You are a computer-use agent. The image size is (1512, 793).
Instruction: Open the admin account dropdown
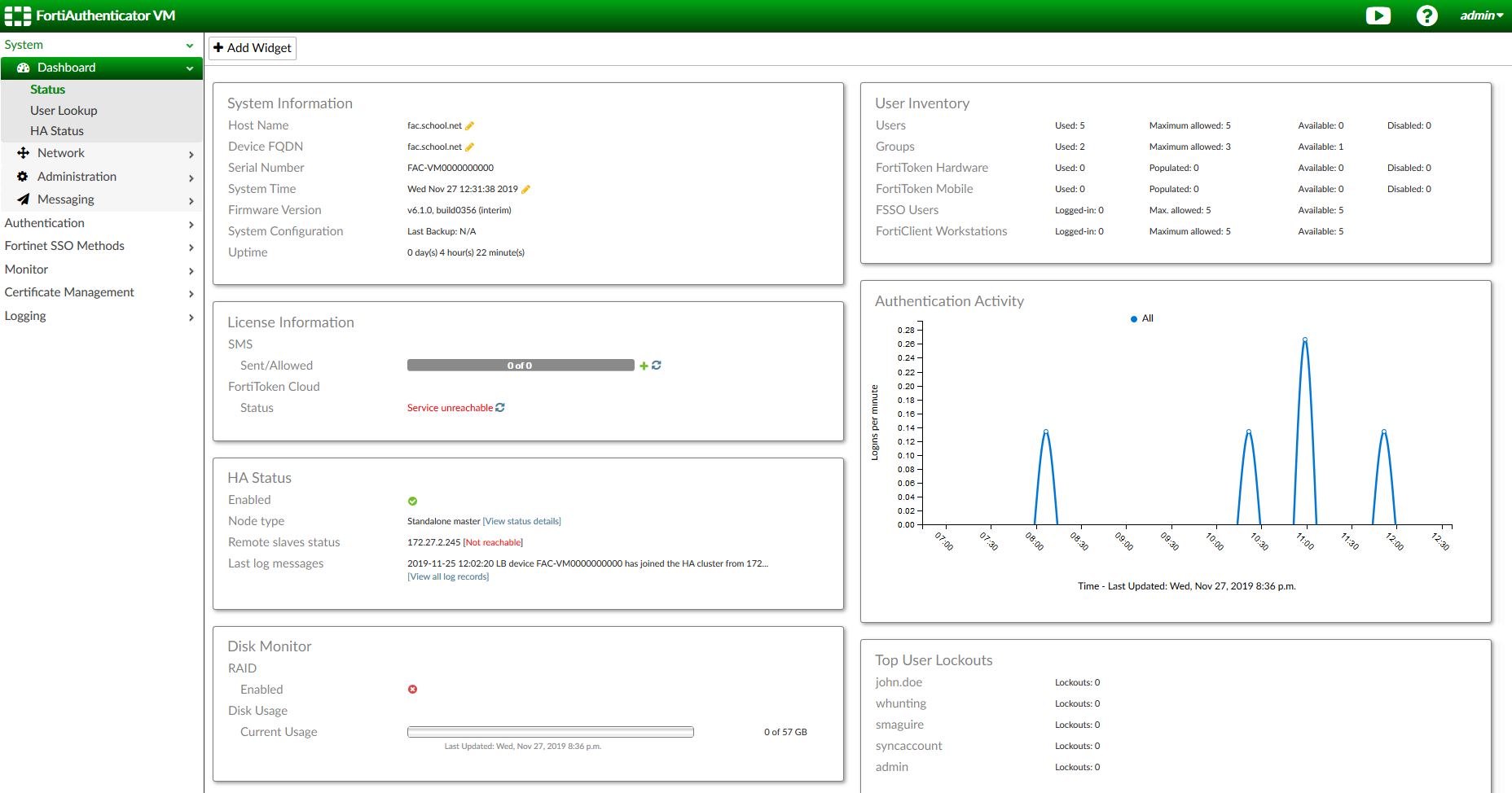[x=1481, y=15]
